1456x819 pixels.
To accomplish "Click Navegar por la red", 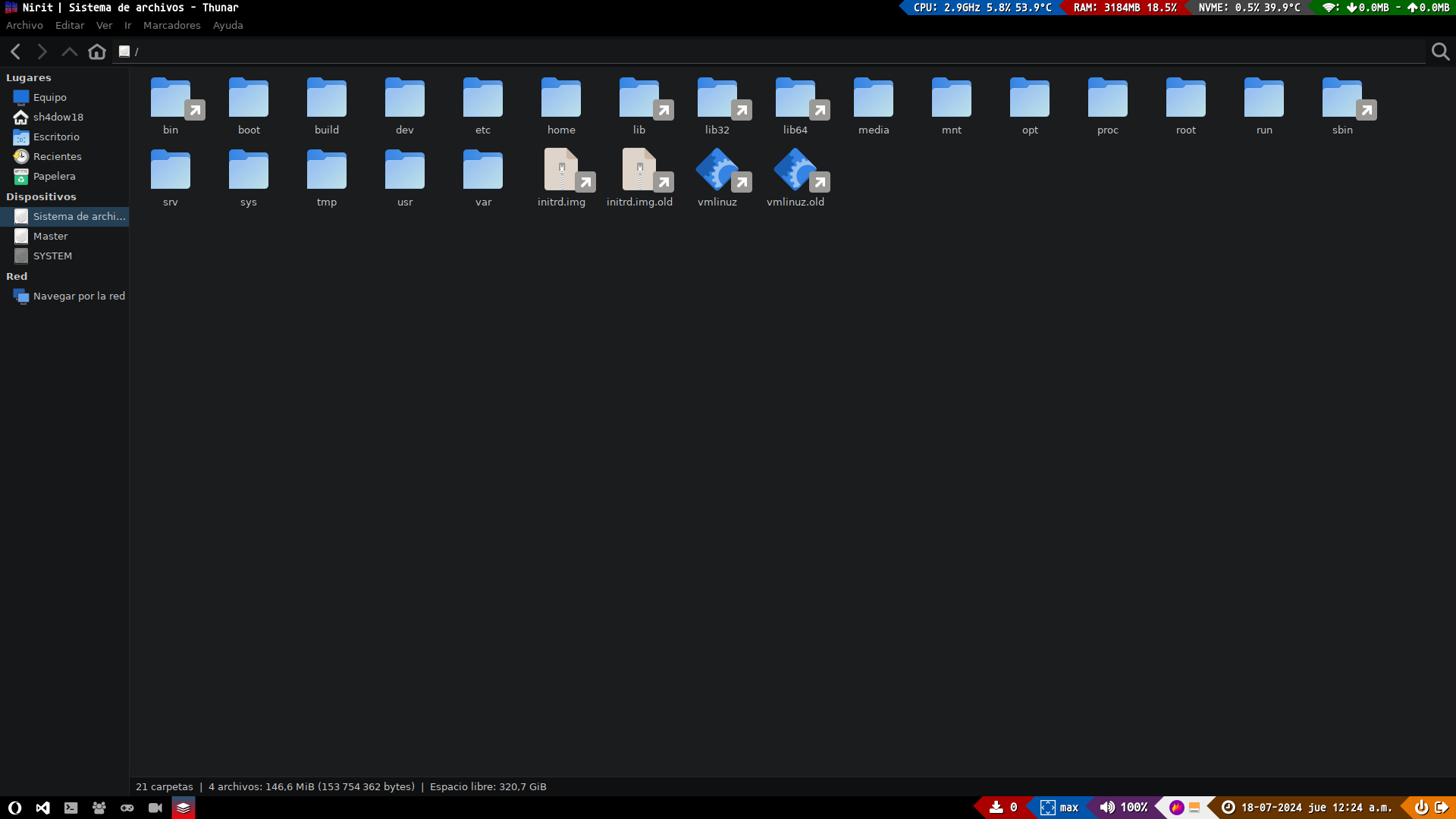I will click(x=79, y=297).
